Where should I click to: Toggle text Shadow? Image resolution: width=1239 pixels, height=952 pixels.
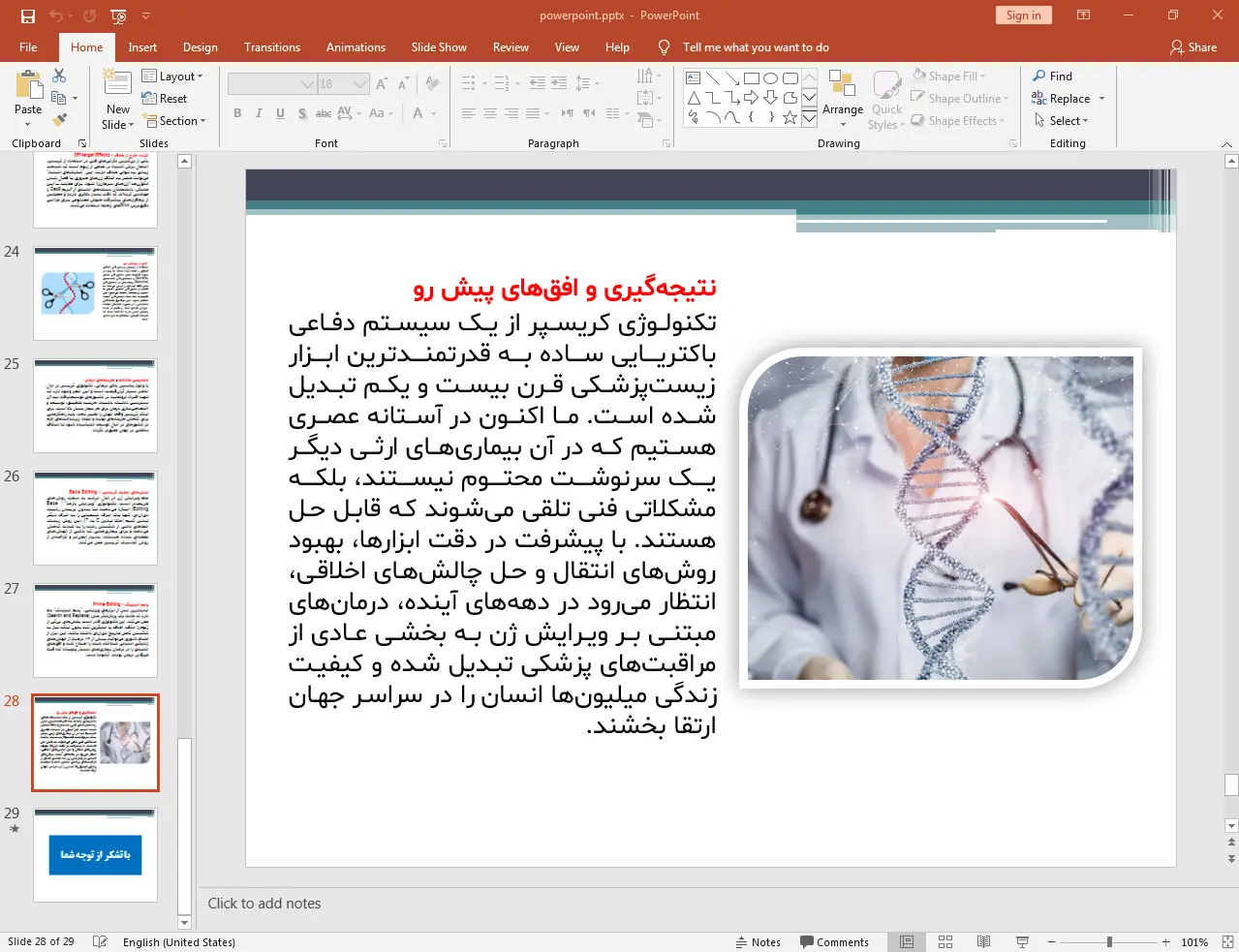302,113
